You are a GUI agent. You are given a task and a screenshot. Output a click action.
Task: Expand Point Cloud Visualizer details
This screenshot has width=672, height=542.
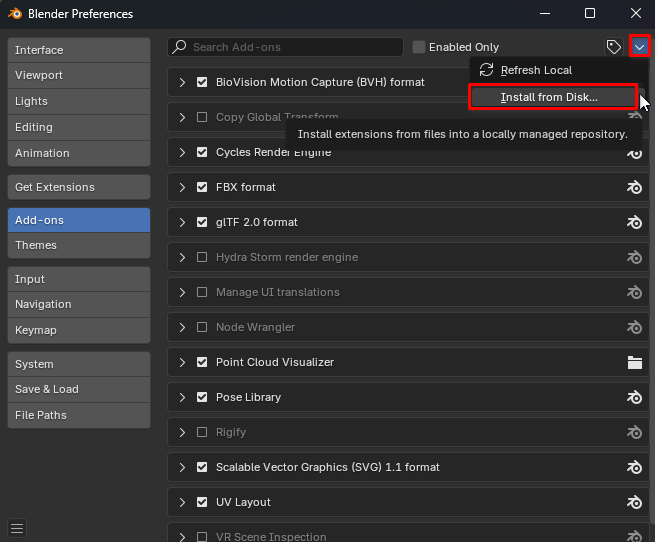point(182,362)
